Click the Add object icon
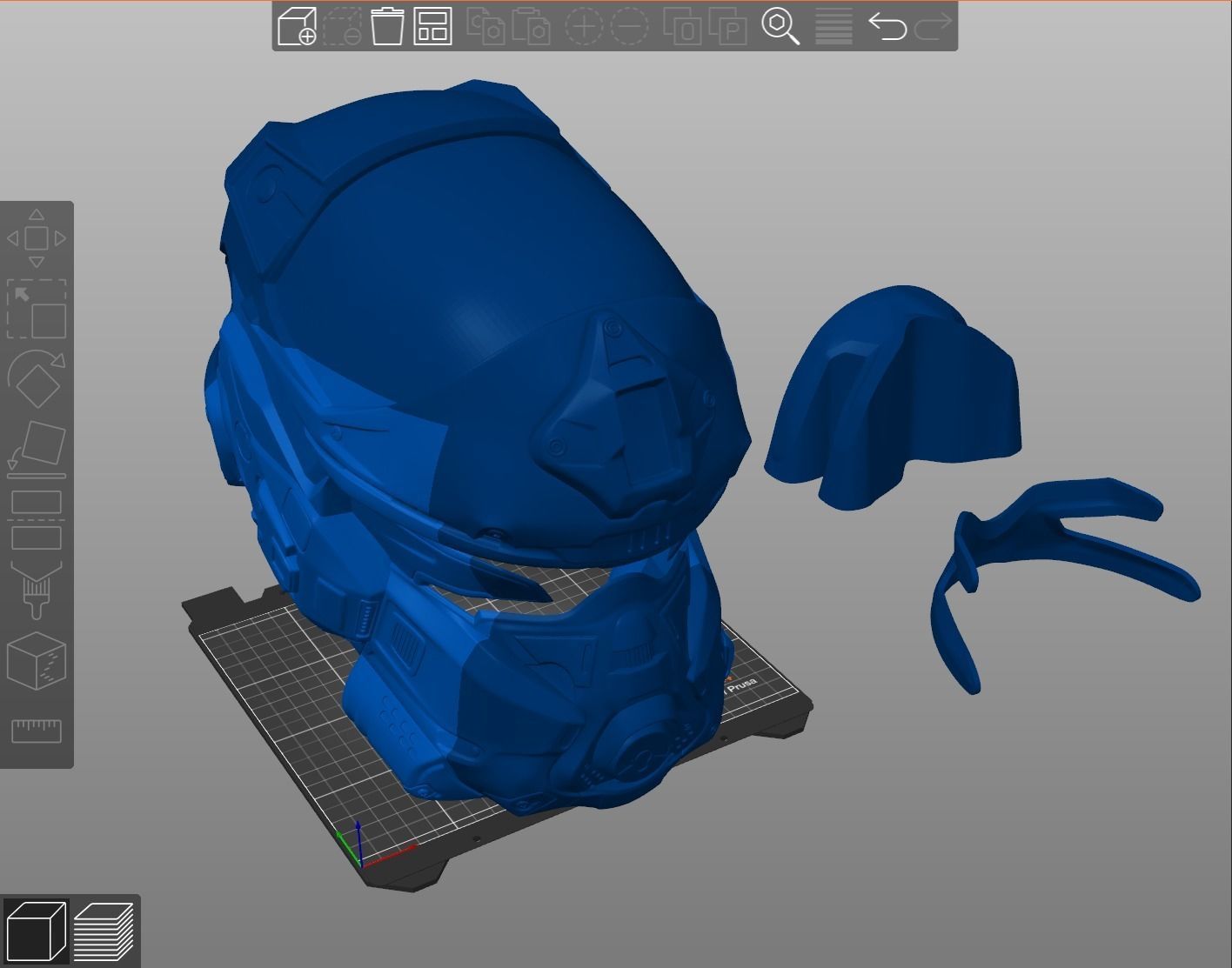This screenshot has width=1232, height=968. 297,26
